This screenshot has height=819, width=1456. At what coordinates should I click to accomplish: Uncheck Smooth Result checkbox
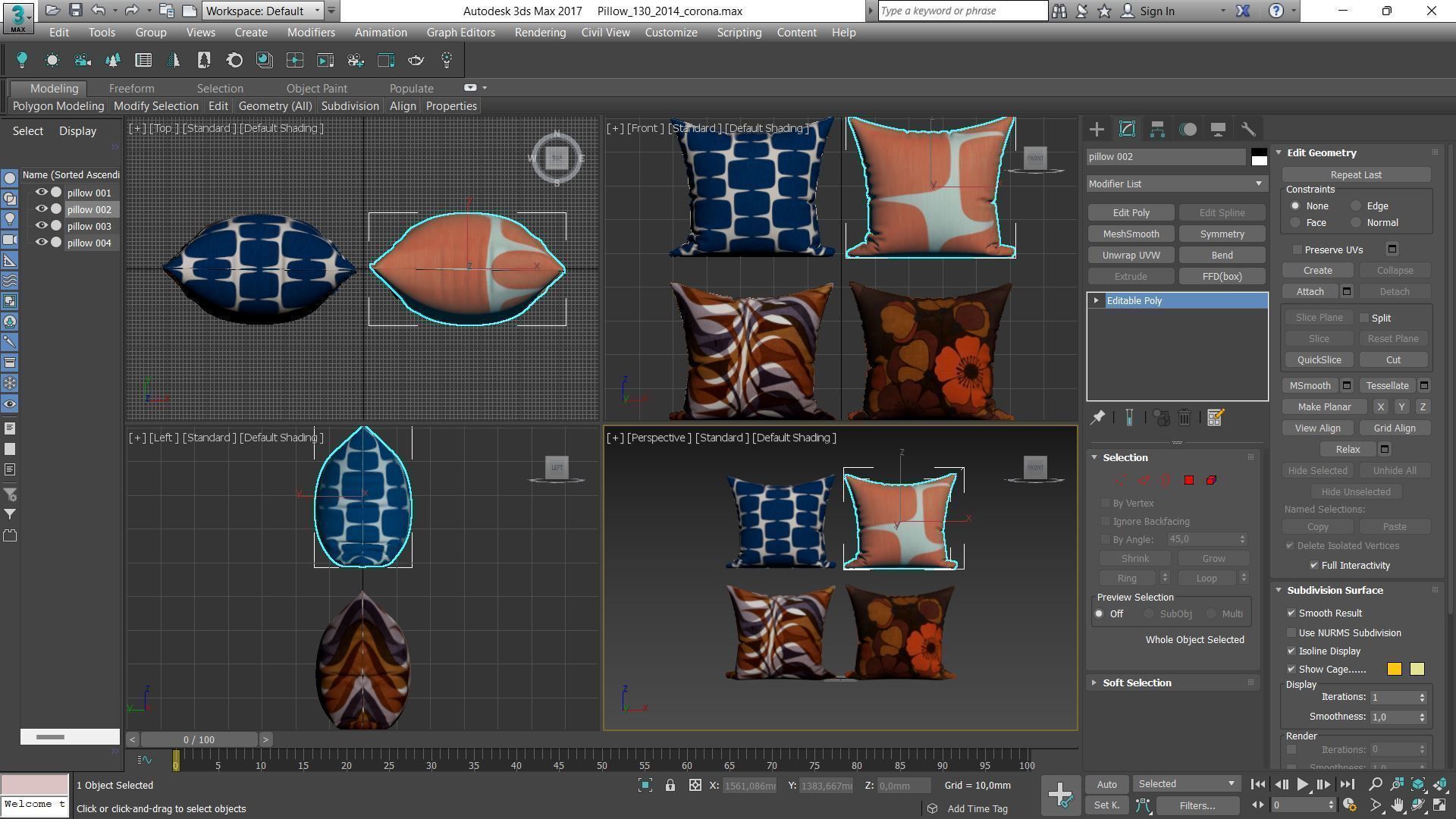point(1291,613)
